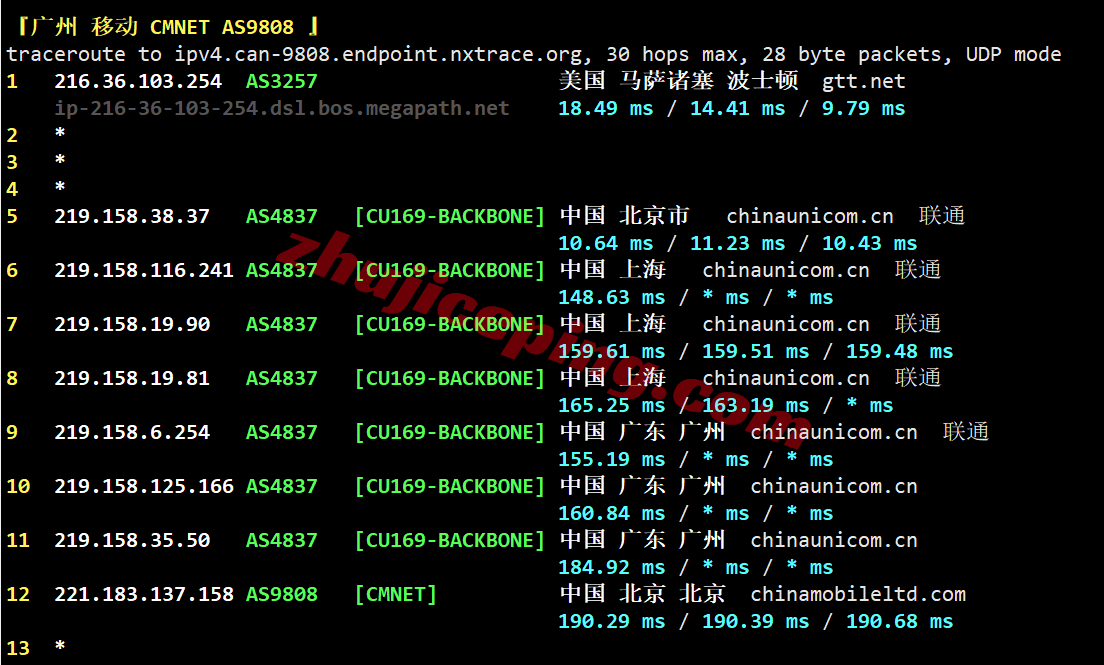Click latency value 11.23 ms
The width and height of the screenshot is (1104, 665).
(x=737, y=244)
